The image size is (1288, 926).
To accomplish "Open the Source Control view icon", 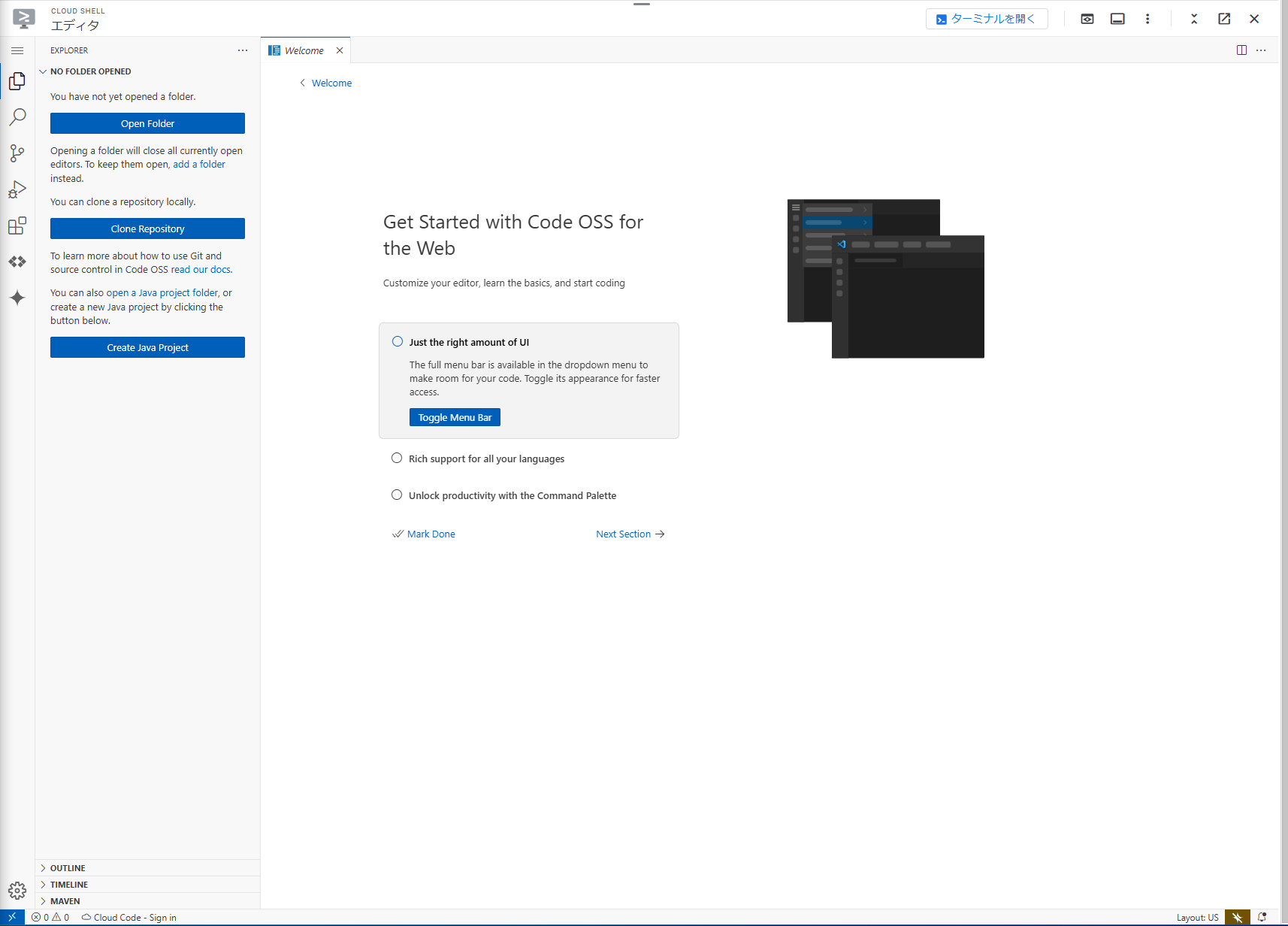I will (x=17, y=153).
